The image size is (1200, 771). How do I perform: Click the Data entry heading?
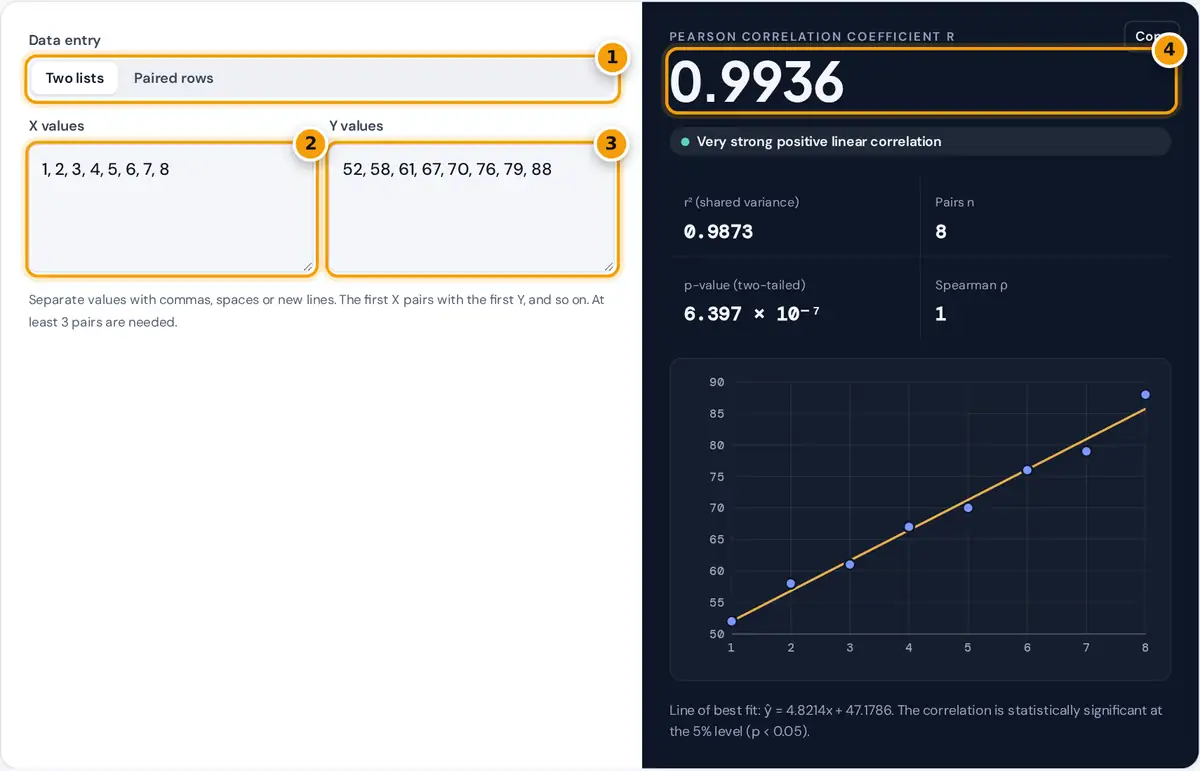[x=65, y=41]
